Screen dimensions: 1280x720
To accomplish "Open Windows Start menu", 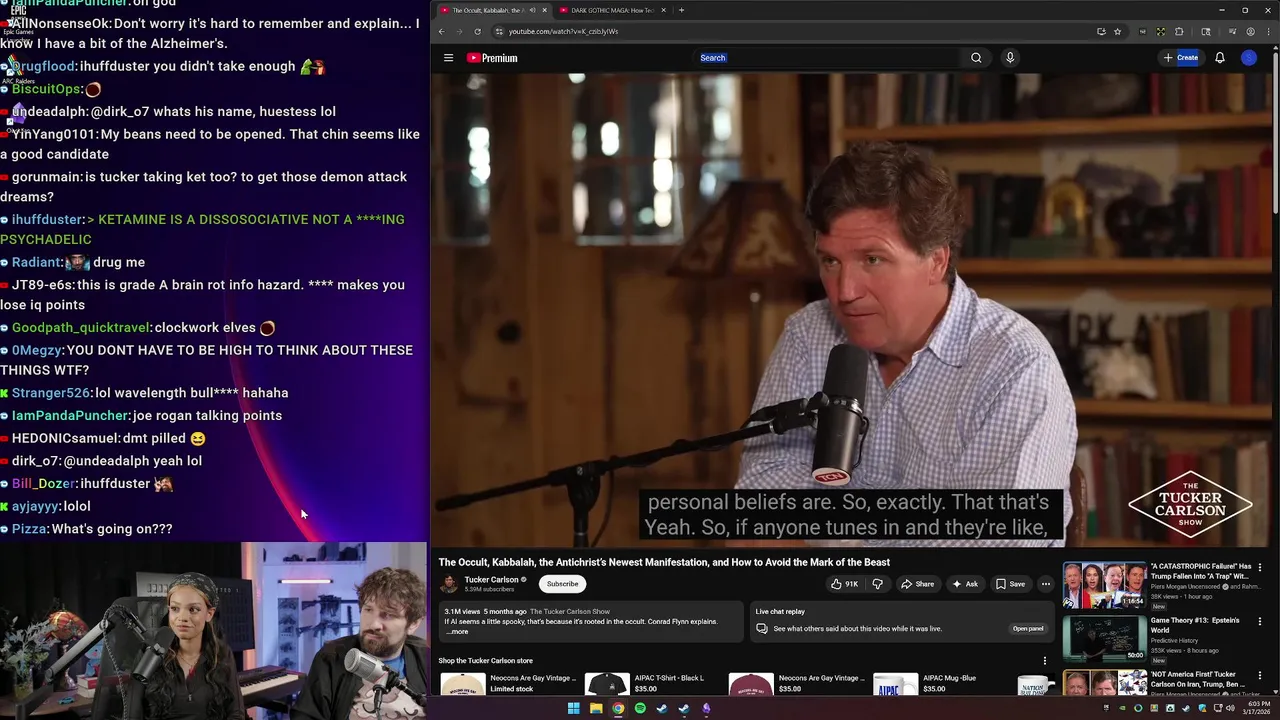I will tap(573, 709).
